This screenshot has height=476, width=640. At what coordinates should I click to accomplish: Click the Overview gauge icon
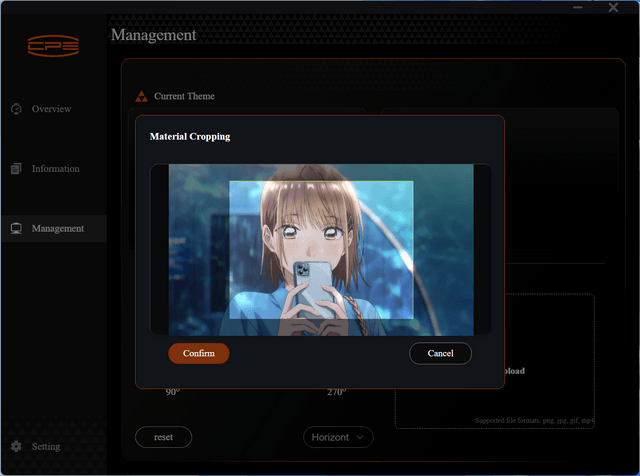[16, 109]
